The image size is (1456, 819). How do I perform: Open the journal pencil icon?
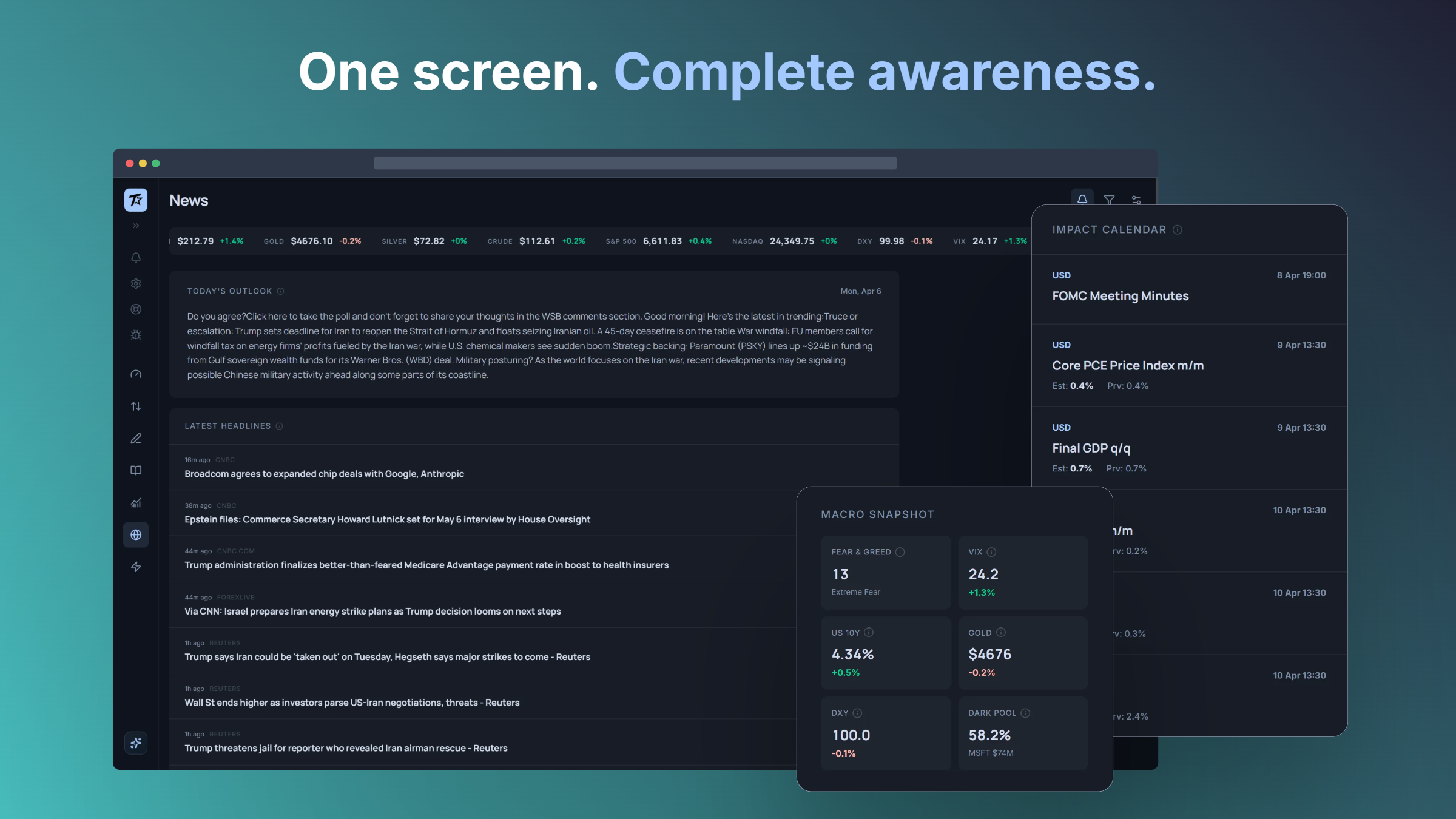[136, 439]
